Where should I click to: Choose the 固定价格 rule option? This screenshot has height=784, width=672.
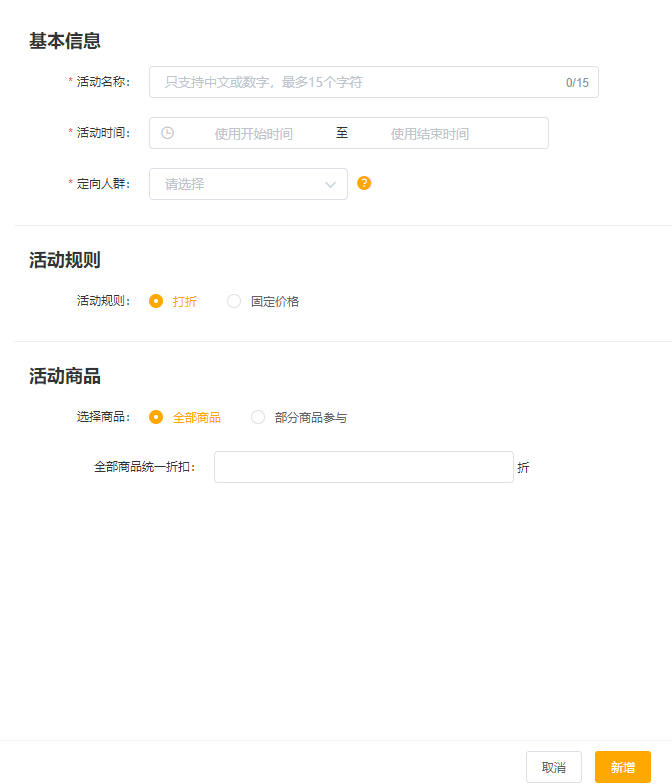pyautogui.click(x=234, y=301)
